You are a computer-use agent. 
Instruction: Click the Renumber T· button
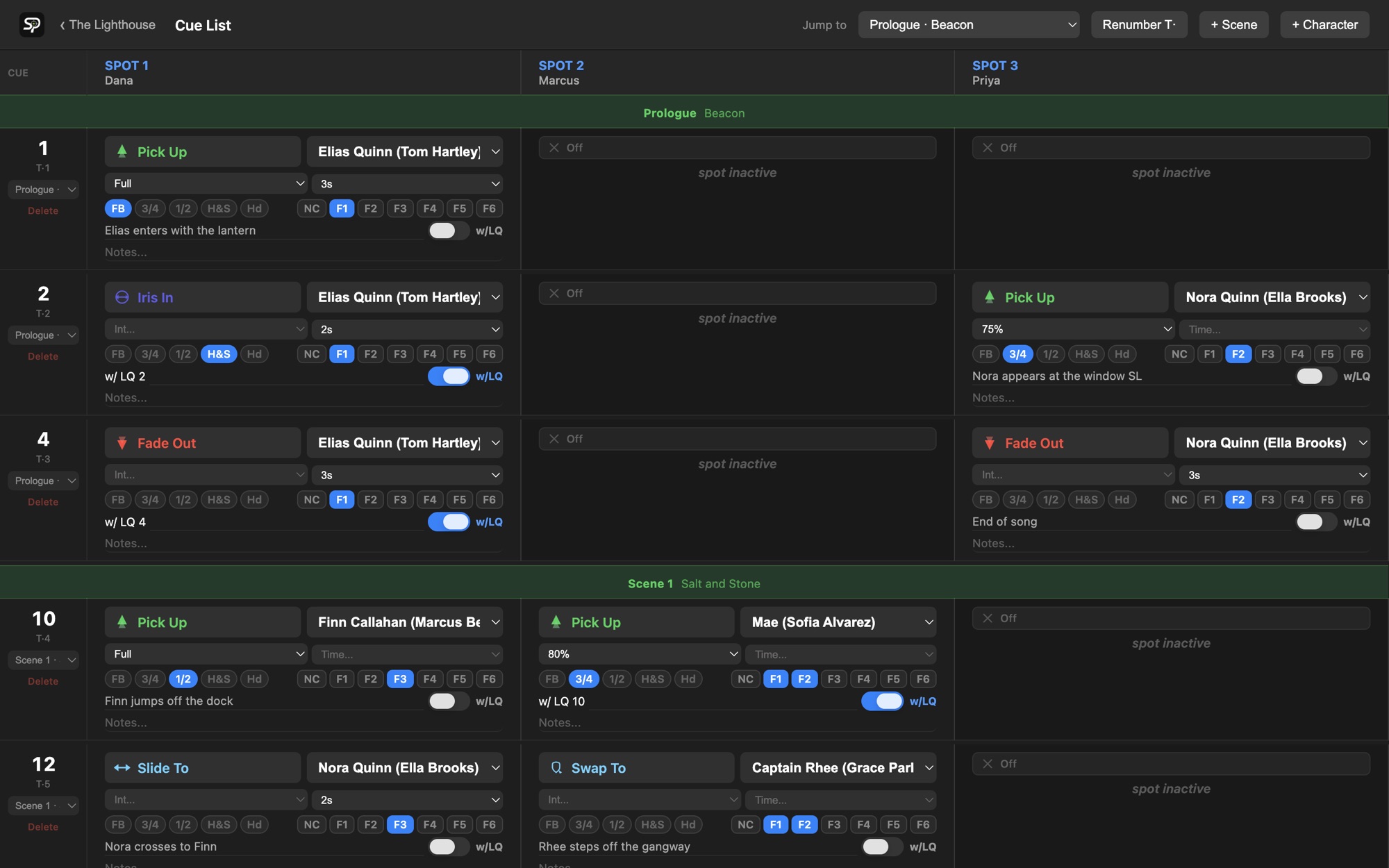coord(1139,25)
